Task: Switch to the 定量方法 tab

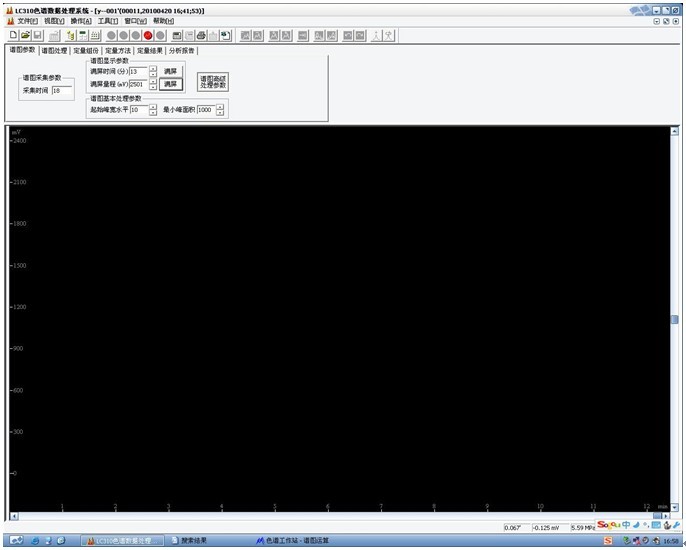Action: [117, 50]
